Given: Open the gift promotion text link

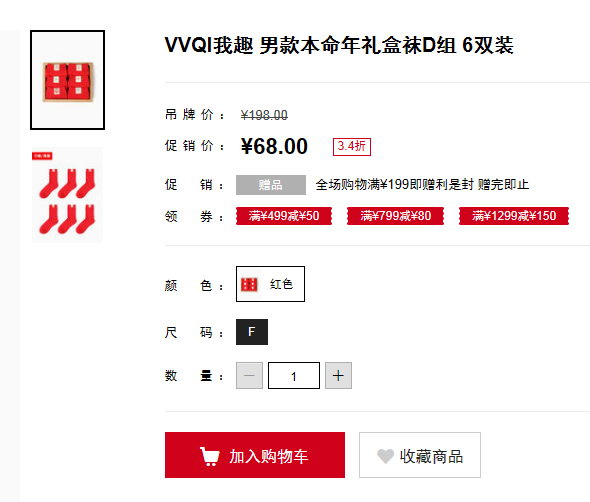Looking at the screenshot, I should pos(422,185).
